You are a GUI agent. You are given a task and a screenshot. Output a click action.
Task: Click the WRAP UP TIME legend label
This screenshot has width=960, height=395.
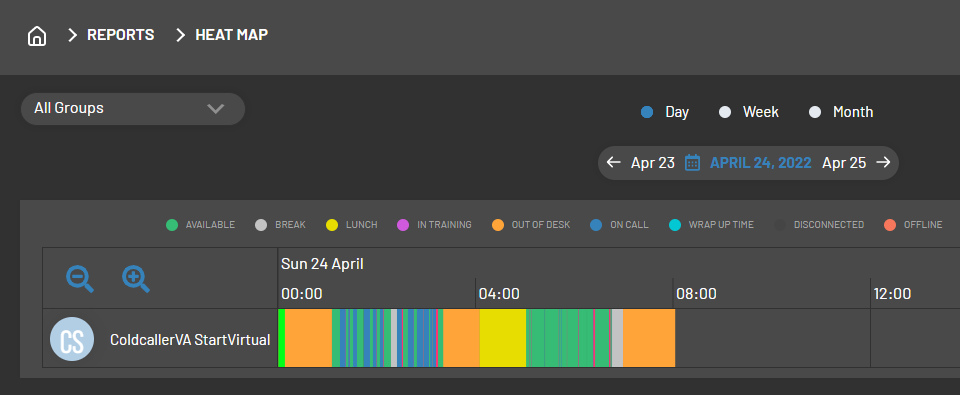point(721,225)
